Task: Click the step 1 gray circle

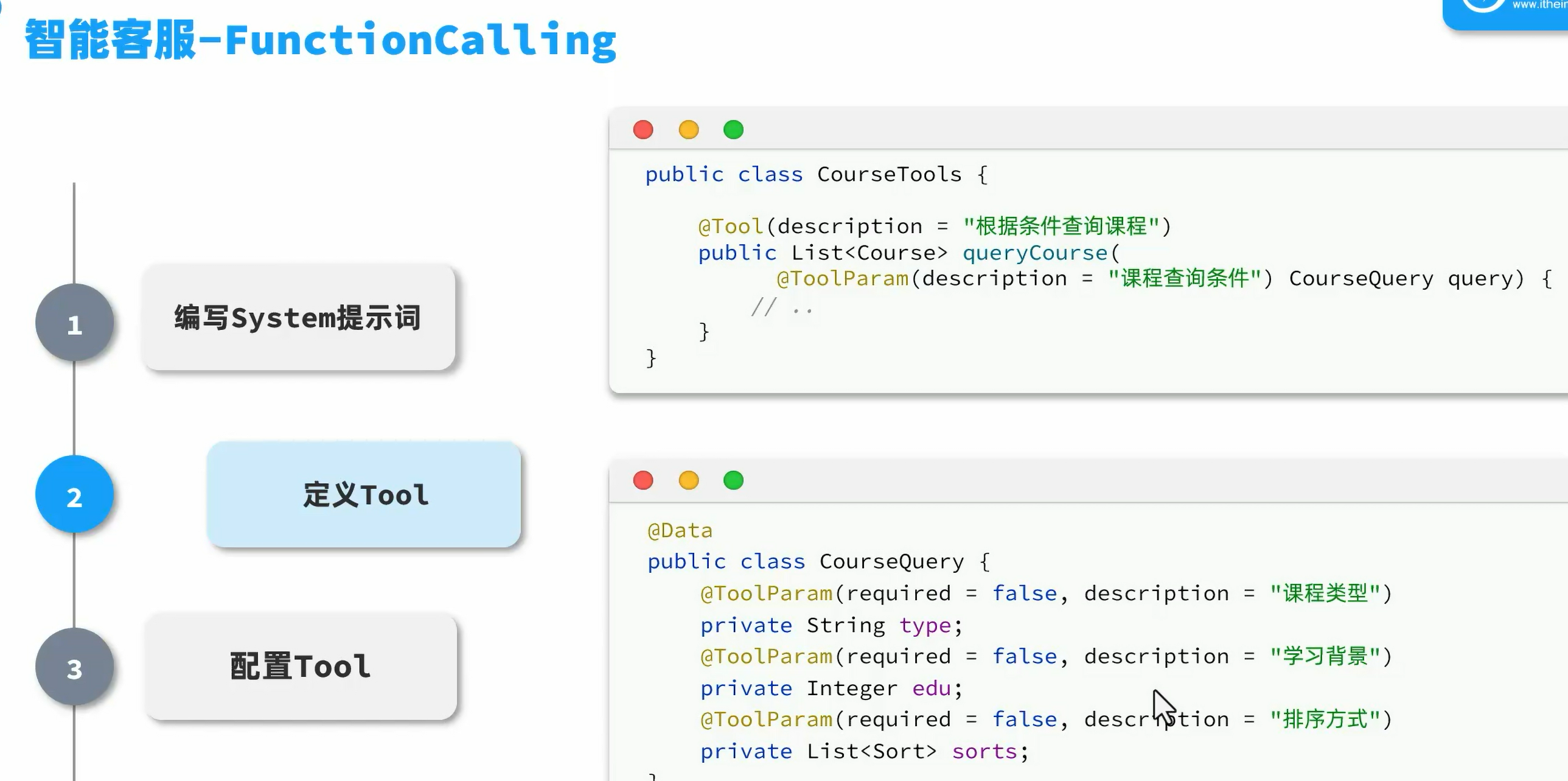Action: (x=74, y=323)
